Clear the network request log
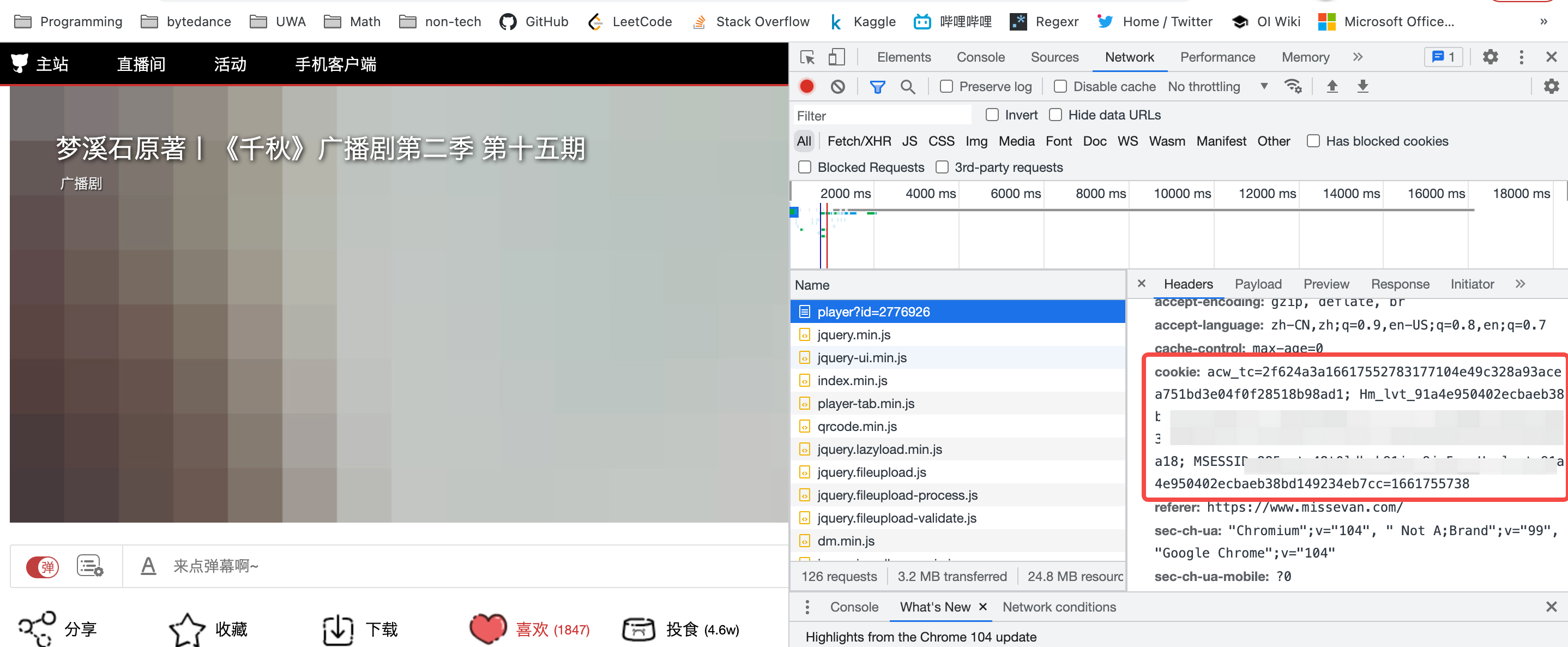The width and height of the screenshot is (1568, 647). click(837, 86)
